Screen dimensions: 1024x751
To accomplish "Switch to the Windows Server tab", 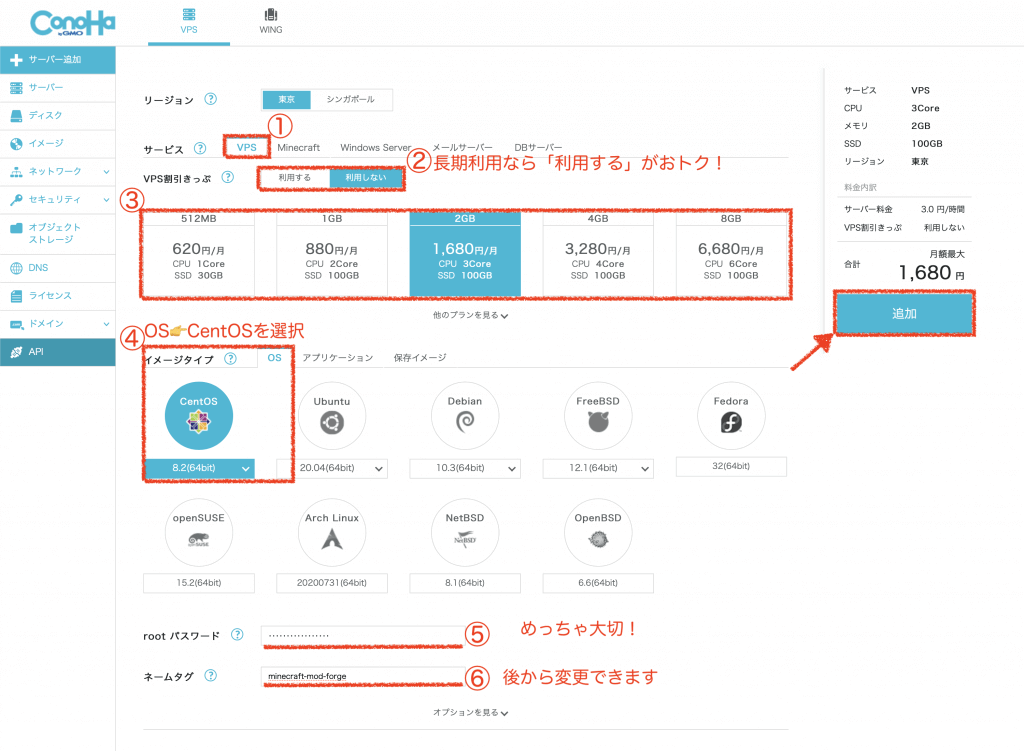I will pyautogui.click(x=376, y=148).
